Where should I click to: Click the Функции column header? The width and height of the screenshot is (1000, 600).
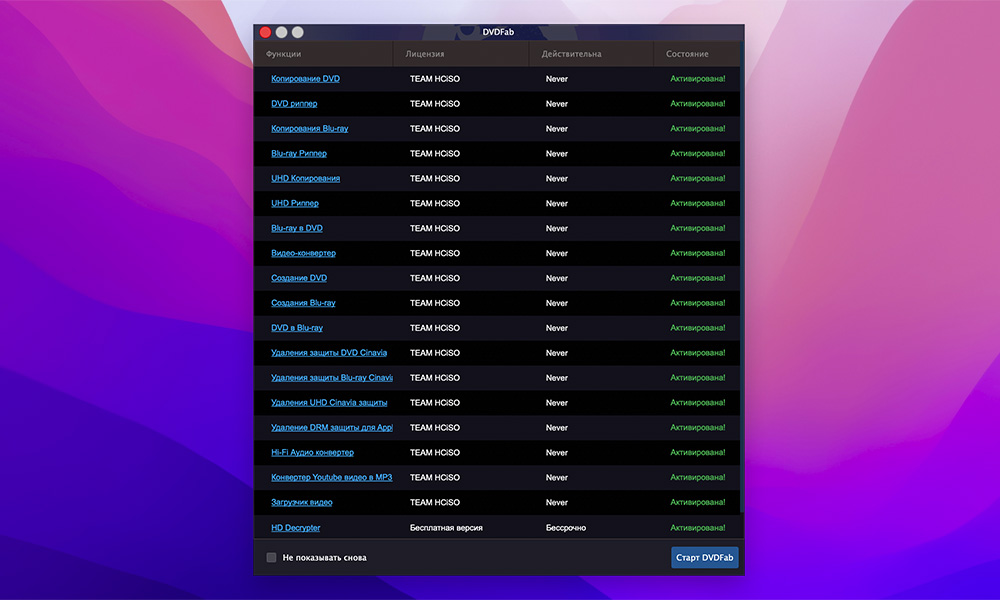point(283,54)
